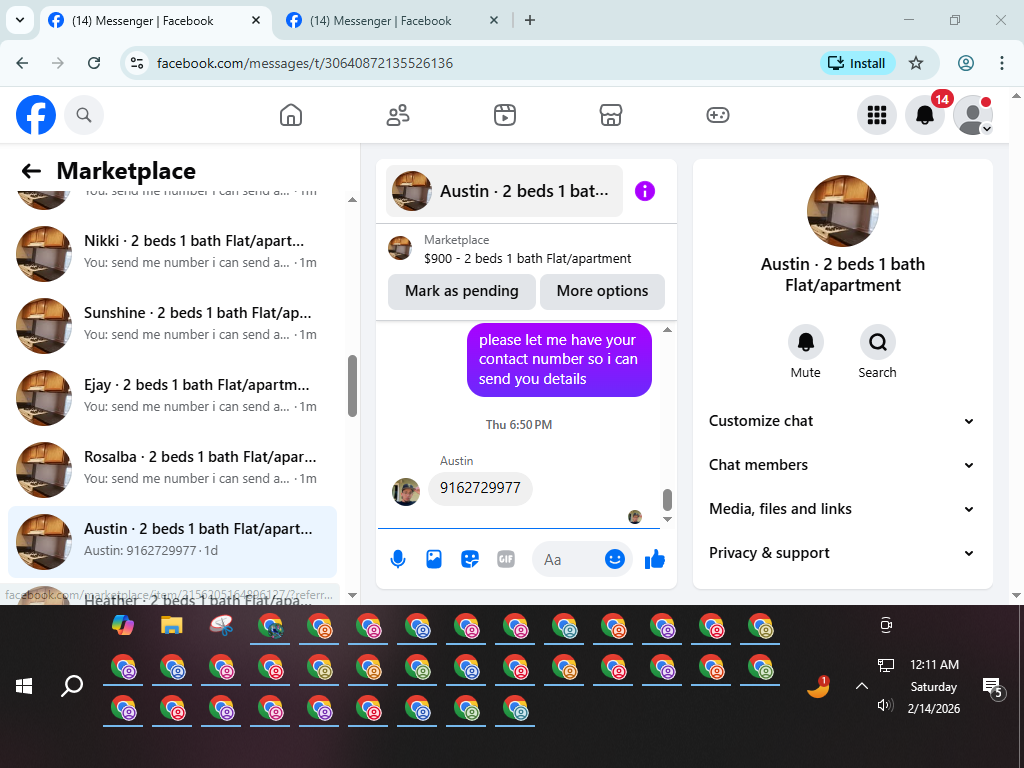
Task: Mute this conversation with bell
Action: tap(805, 342)
